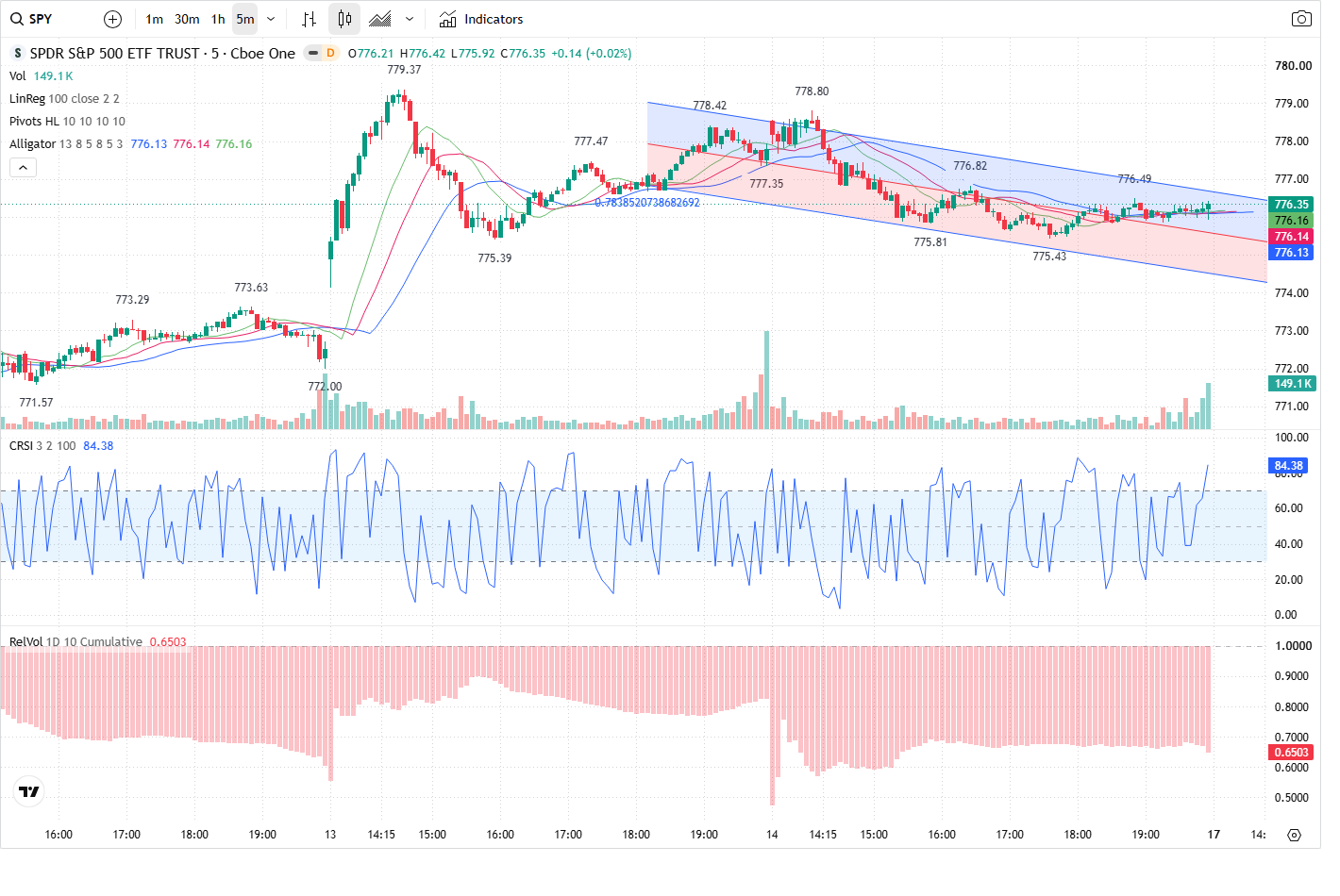Image resolution: width=1340 pixels, height=896 pixels.
Task: Select the Area chart style icon
Action: [x=380, y=19]
